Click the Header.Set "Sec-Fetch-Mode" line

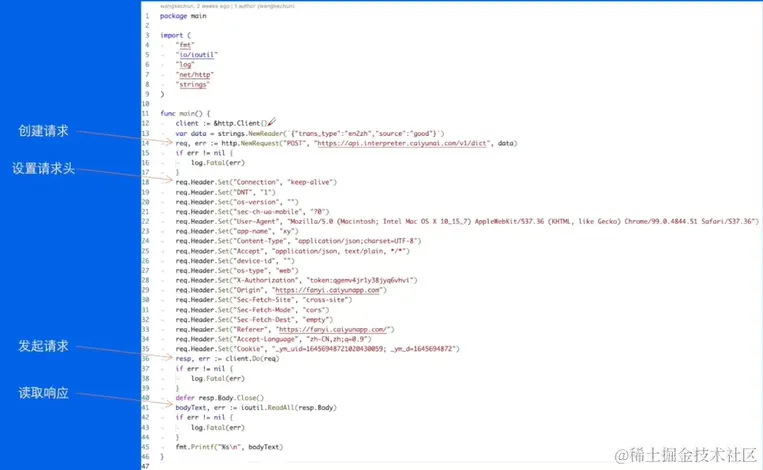click(252, 310)
